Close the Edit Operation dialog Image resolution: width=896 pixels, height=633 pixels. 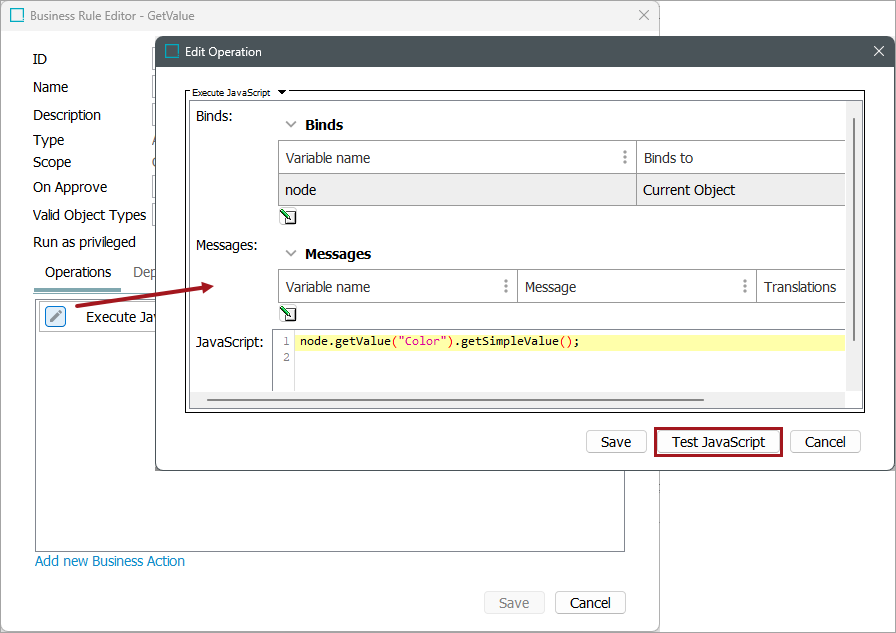(878, 51)
